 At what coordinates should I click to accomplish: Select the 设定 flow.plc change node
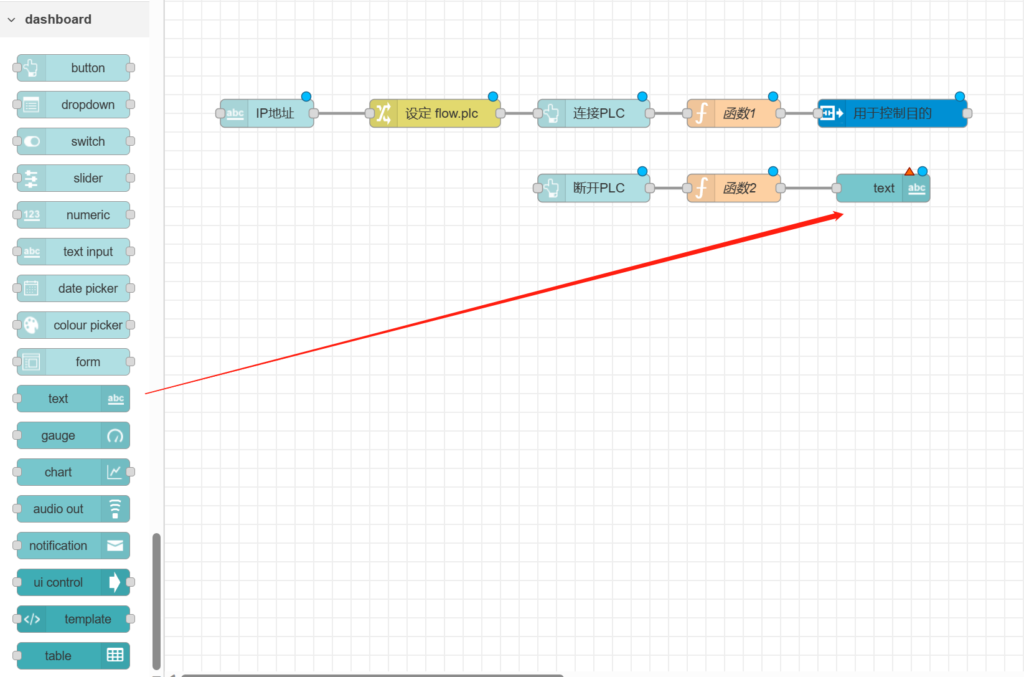436,114
